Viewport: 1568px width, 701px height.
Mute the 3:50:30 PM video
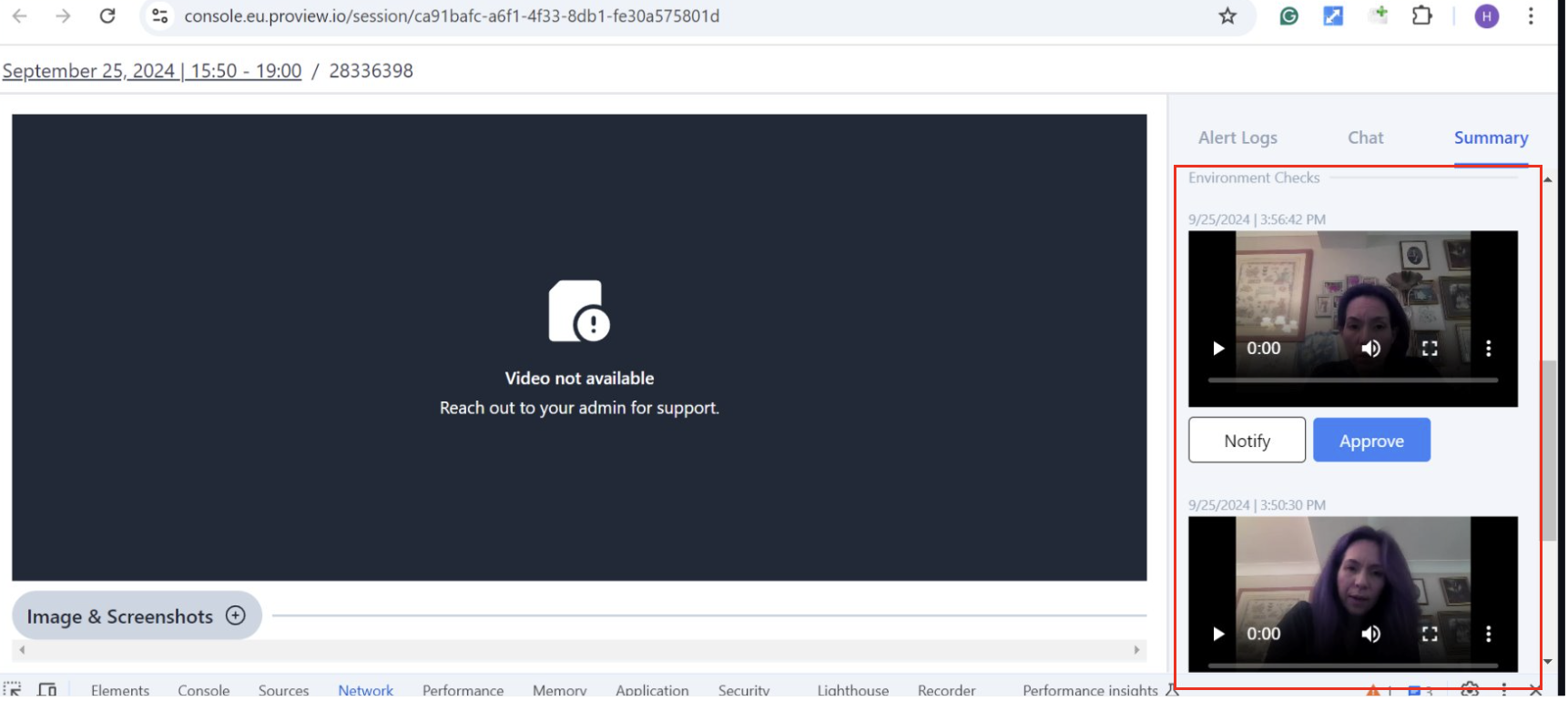pos(1370,635)
